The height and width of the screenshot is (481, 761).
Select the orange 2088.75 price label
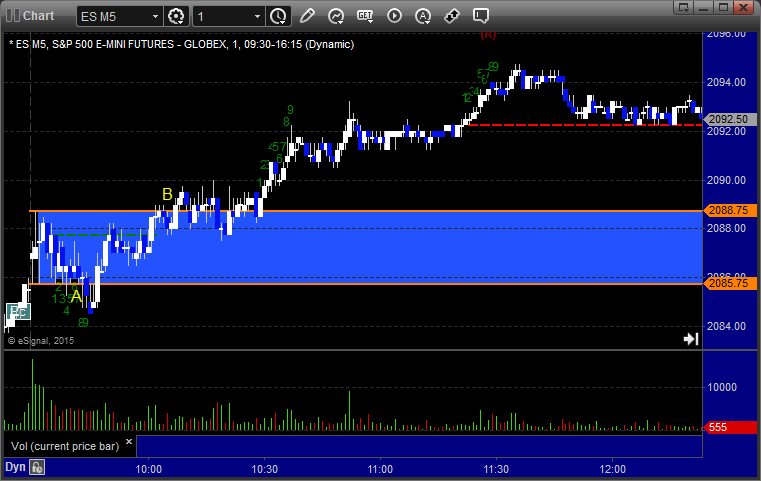[729, 210]
